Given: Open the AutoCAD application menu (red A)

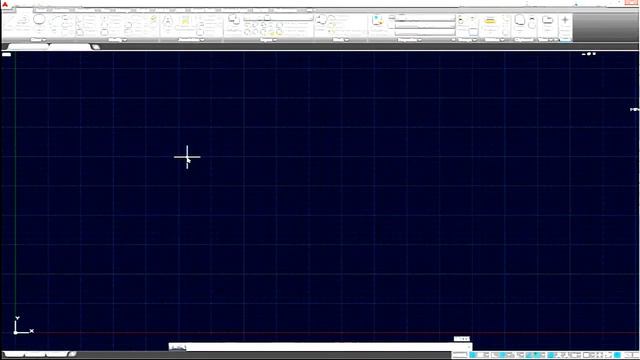Looking at the screenshot, I should [5, 4].
